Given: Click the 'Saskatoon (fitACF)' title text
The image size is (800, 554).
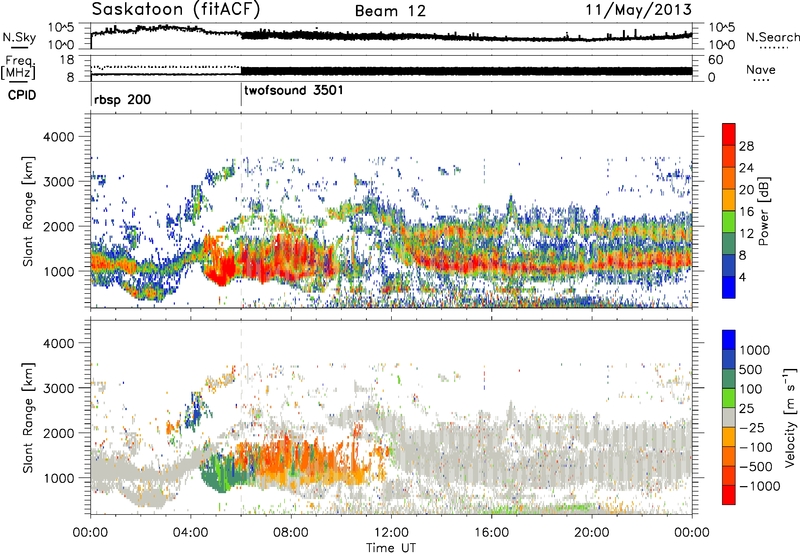Looking at the screenshot, I should tap(176, 9).
